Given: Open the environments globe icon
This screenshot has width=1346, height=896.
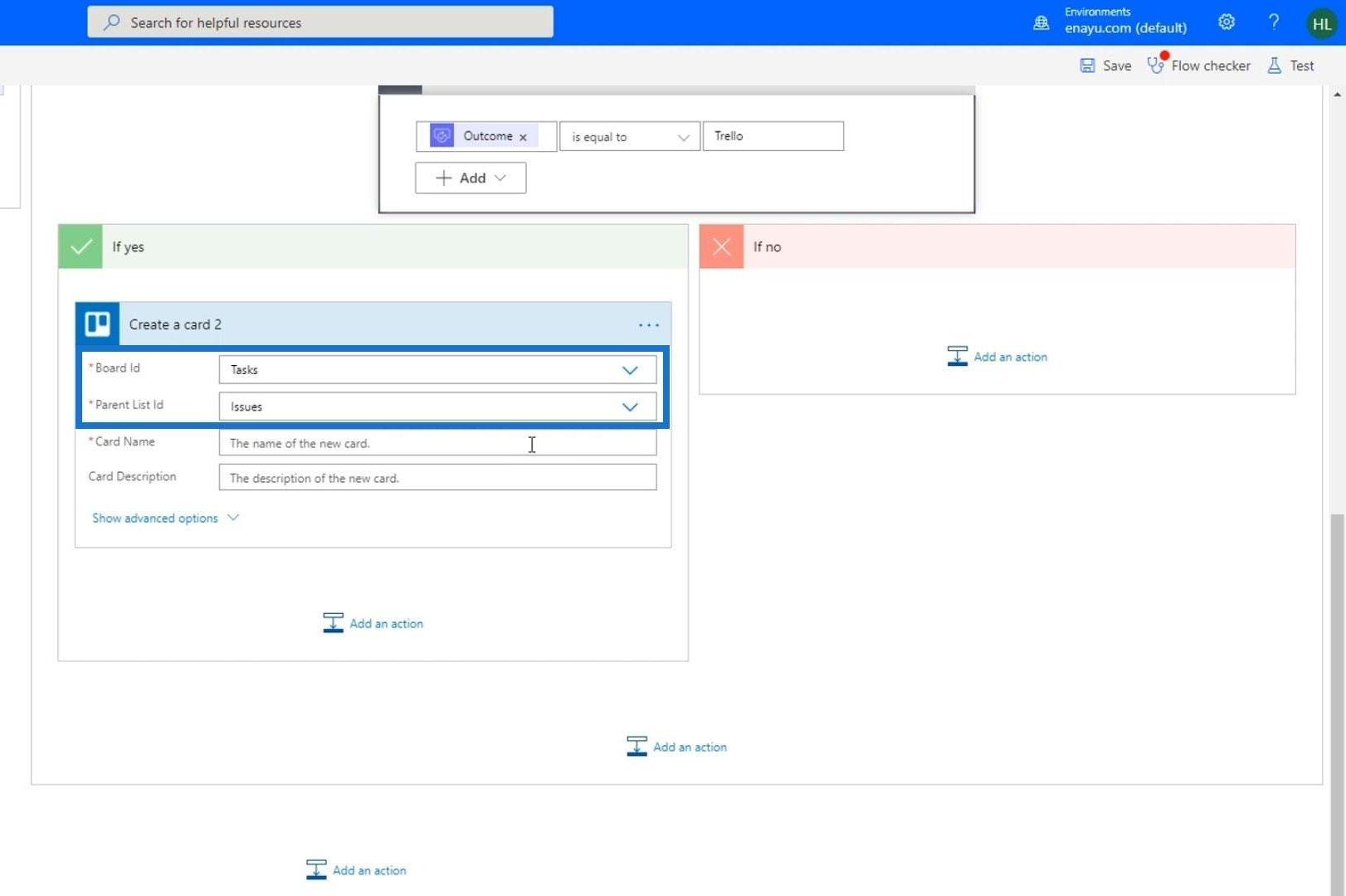Looking at the screenshot, I should [1041, 22].
